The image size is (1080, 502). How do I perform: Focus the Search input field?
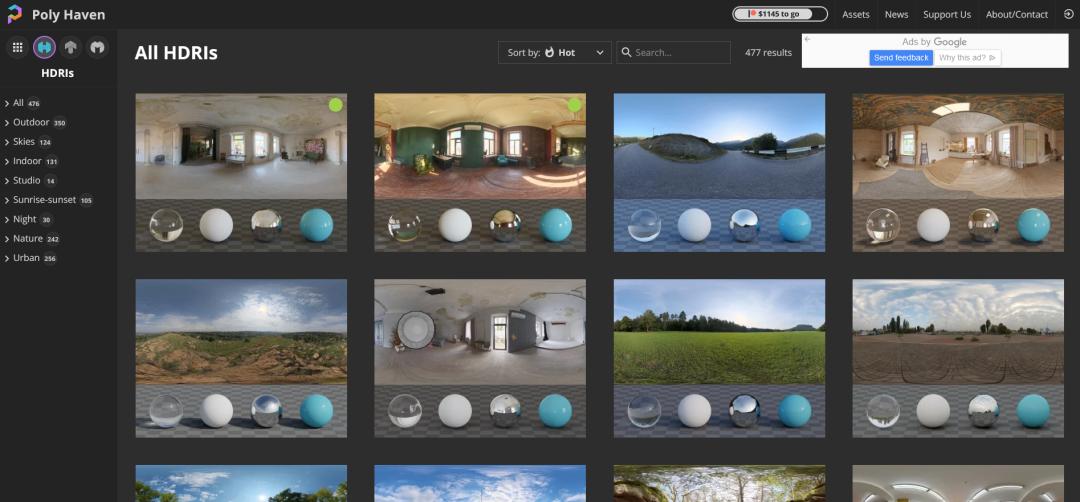click(x=680, y=52)
